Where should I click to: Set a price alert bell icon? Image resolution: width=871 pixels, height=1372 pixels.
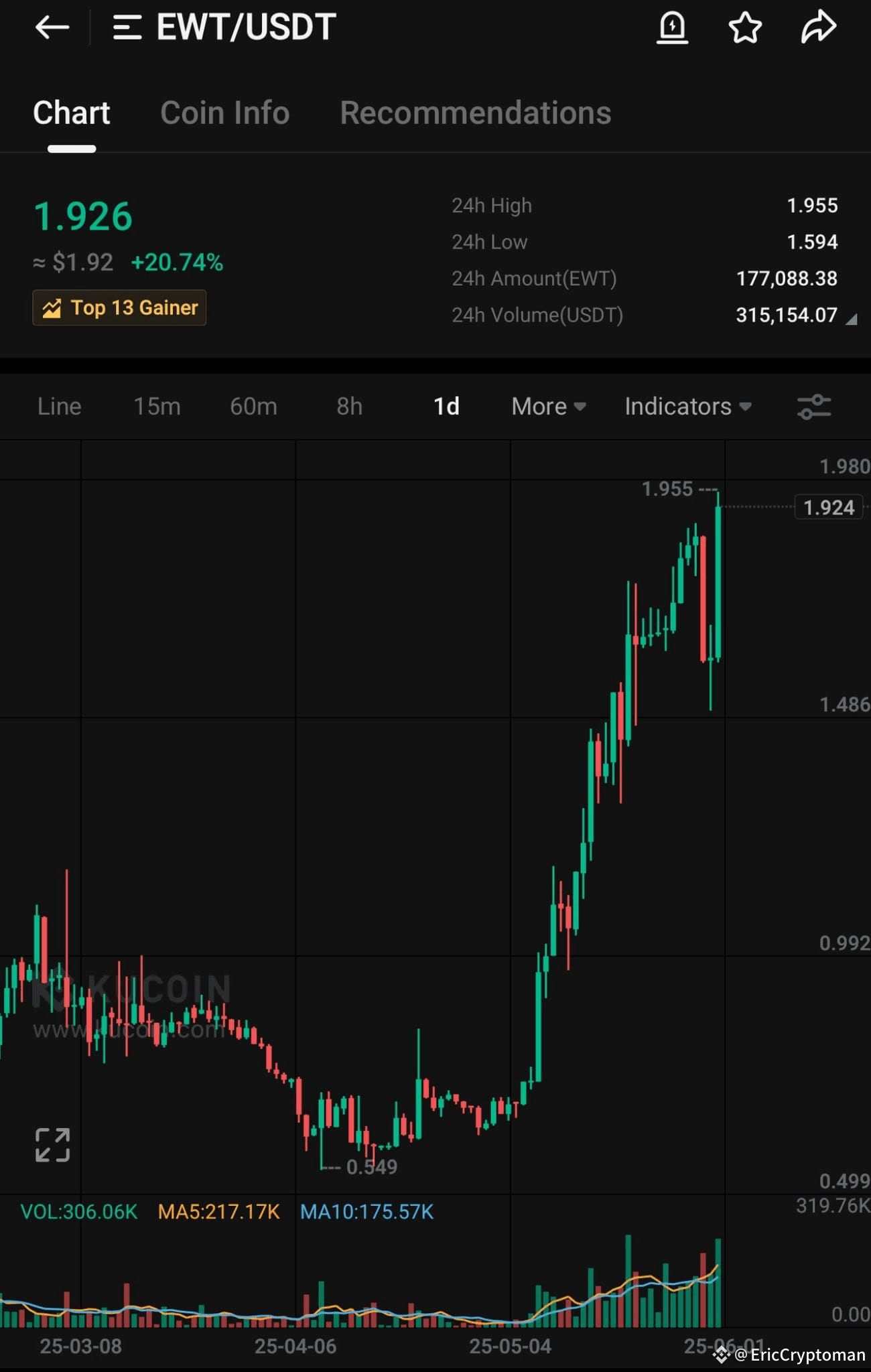[x=672, y=27]
